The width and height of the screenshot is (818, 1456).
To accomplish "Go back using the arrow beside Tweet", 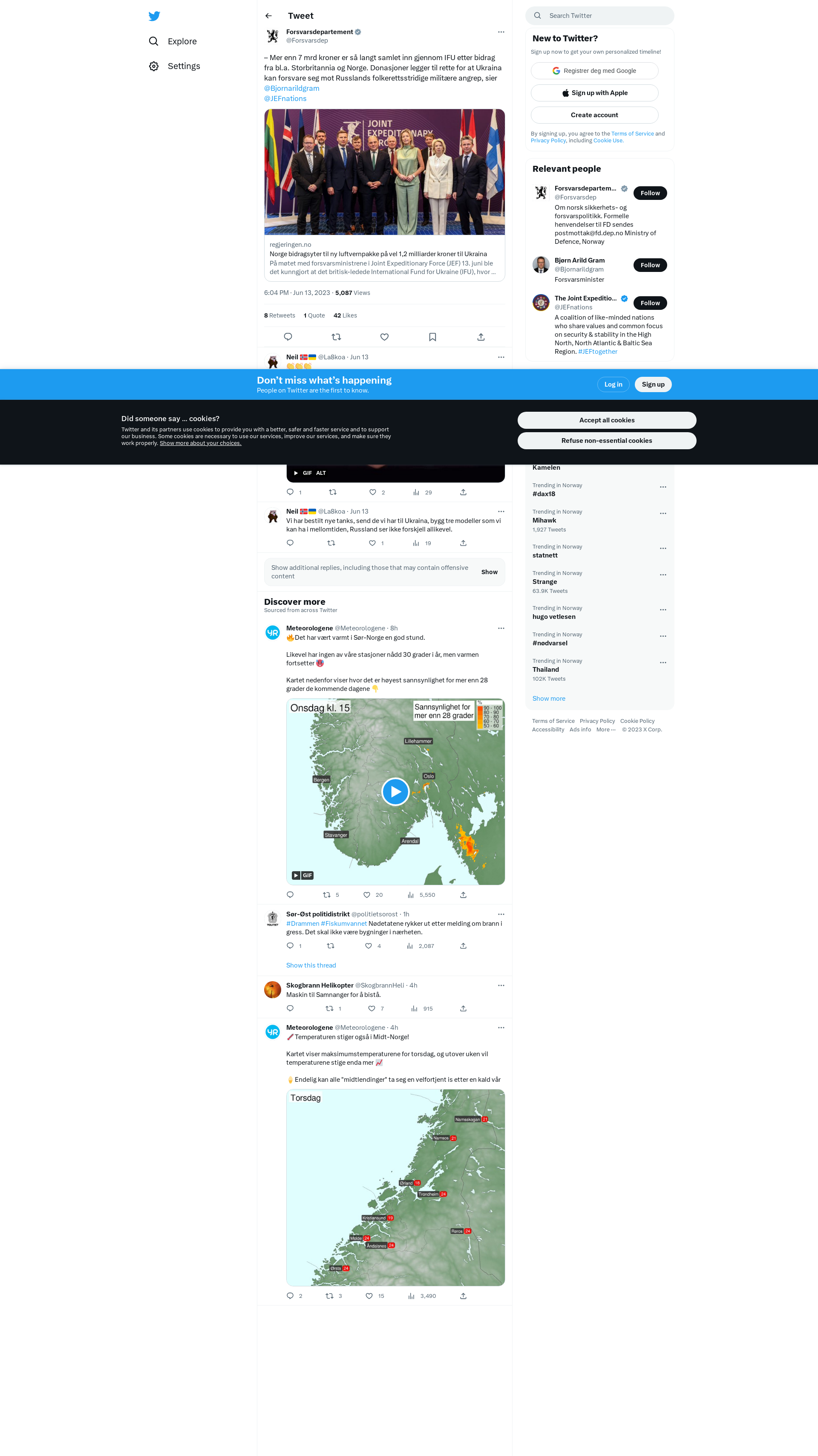I will coord(269,16).
